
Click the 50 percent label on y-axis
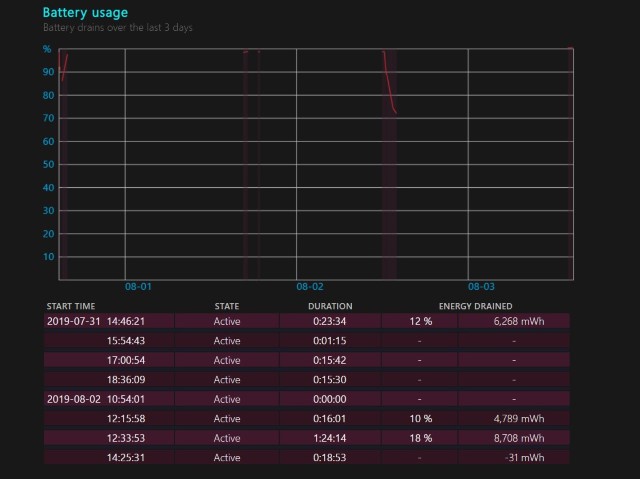[x=47, y=164]
